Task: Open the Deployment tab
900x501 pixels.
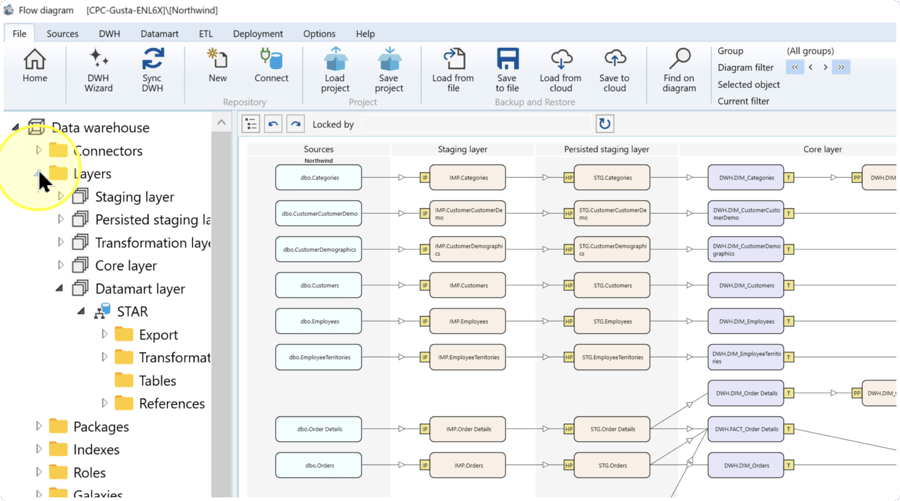Action: tap(258, 33)
